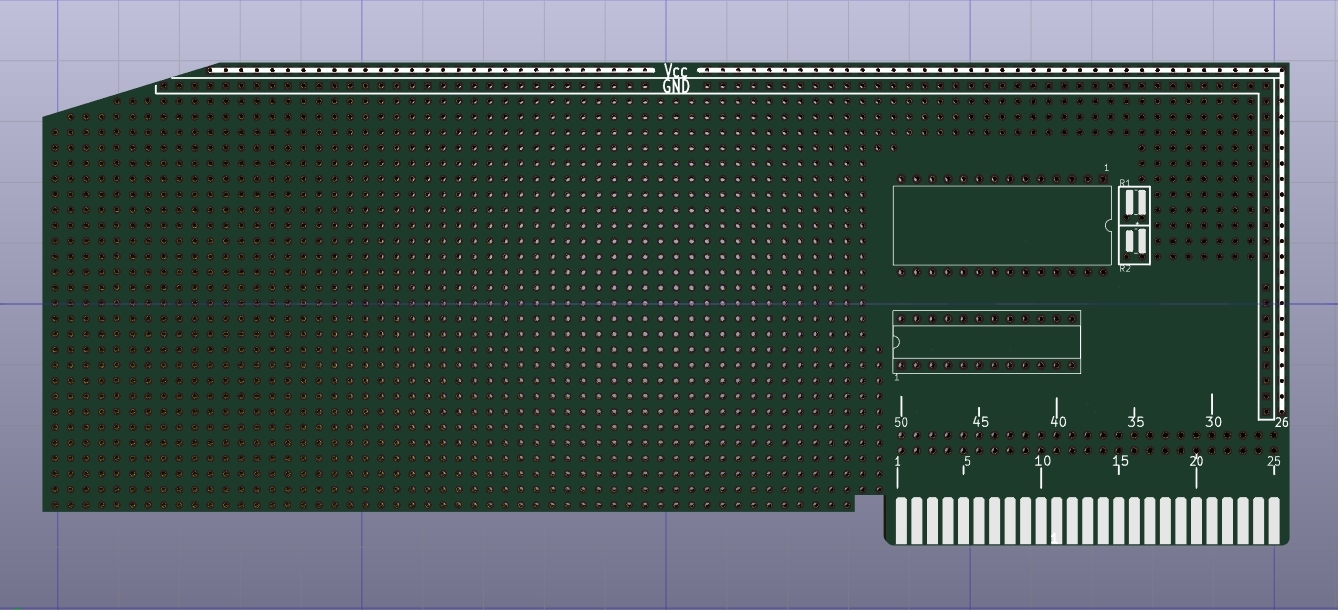Viewport: 1338px width, 610px height.
Task: Click pin marker labeled 26
Action: click(1281, 423)
